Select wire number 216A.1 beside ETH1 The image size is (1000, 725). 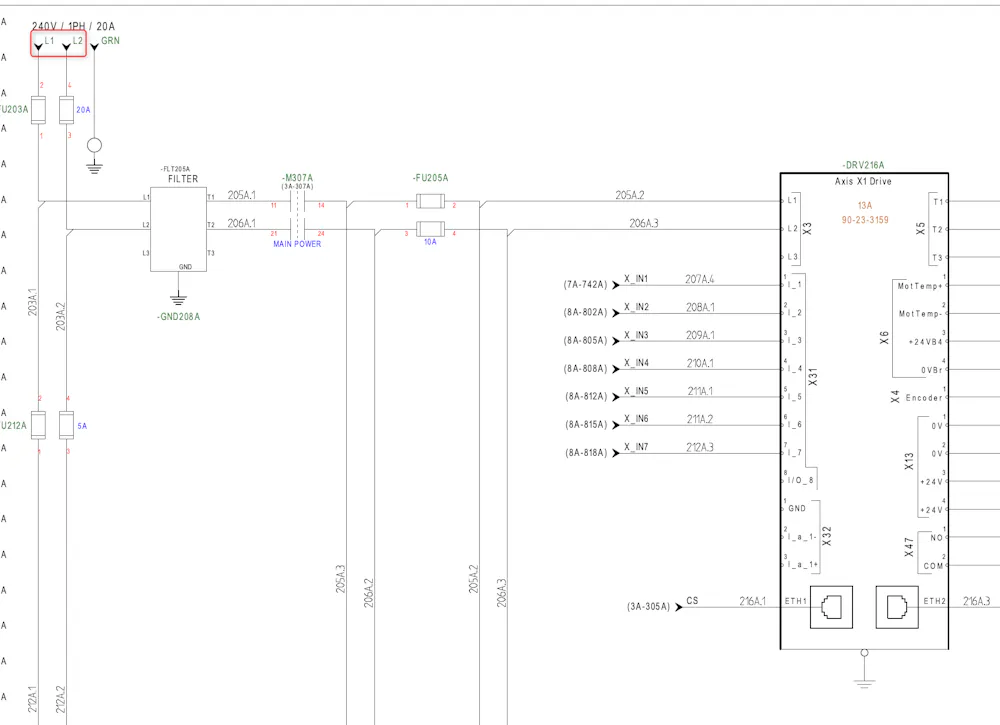coord(753,601)
